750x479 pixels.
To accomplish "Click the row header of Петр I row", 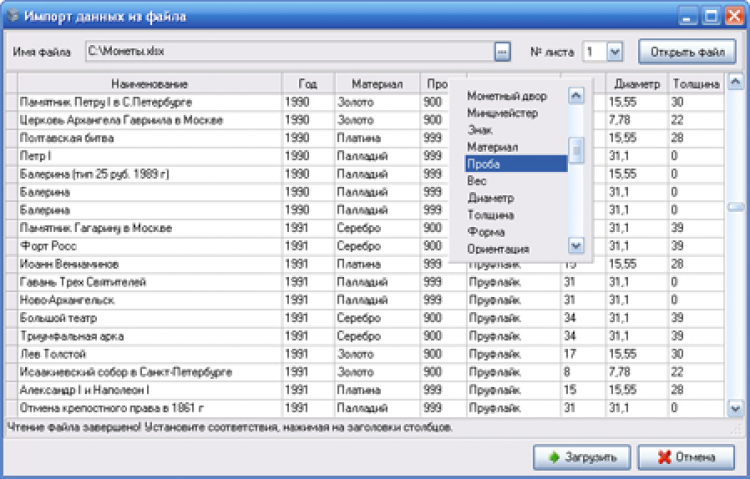I will (11, 156).
